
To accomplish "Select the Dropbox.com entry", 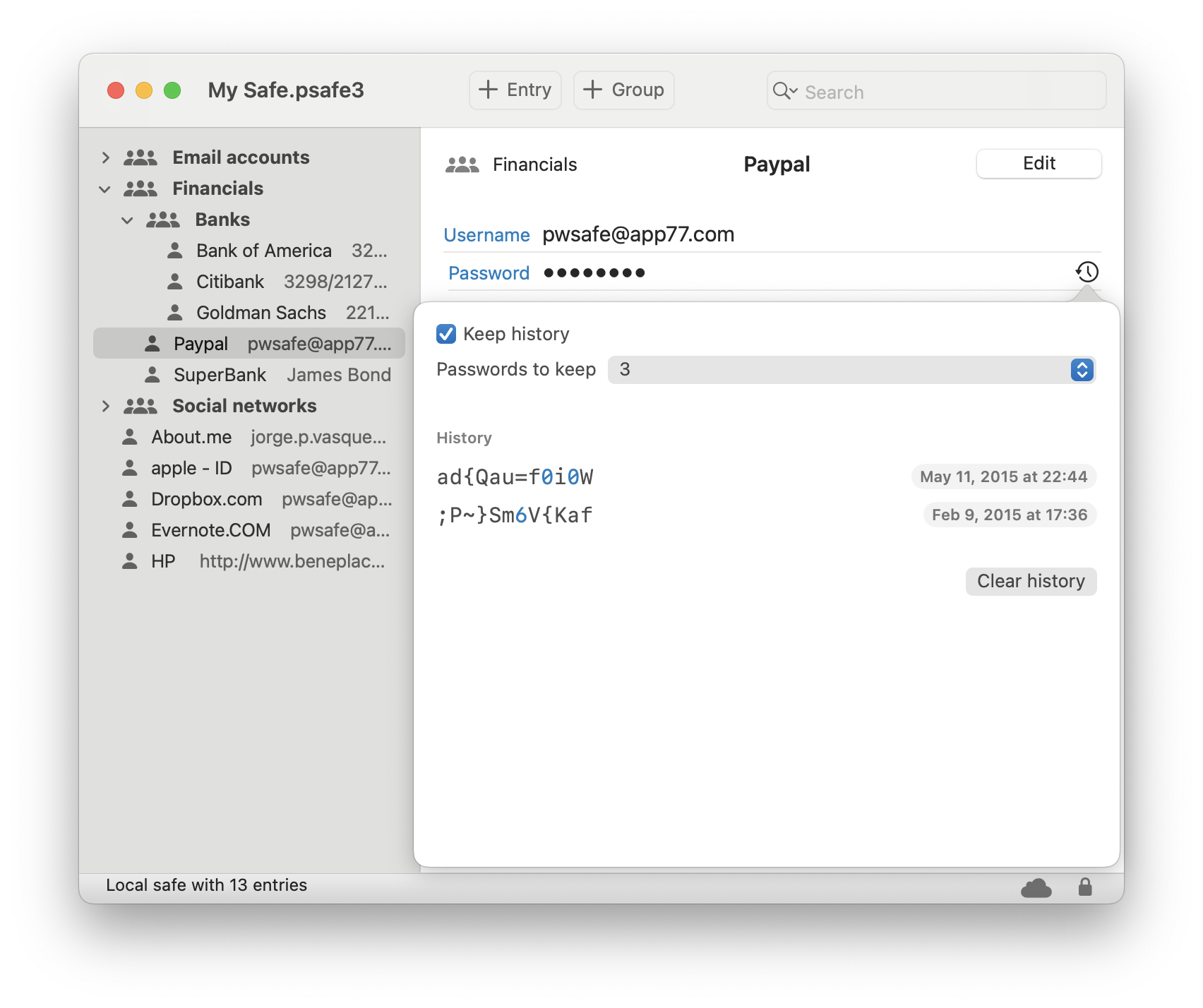I will [249, 499].
